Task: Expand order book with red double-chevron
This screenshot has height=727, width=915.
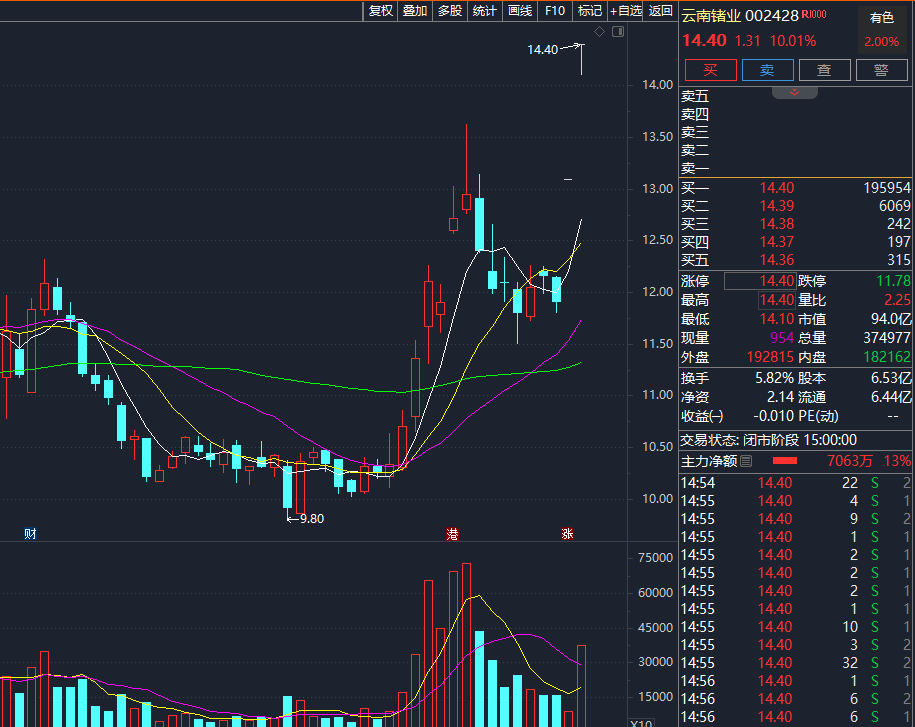Action: point(795,92)
